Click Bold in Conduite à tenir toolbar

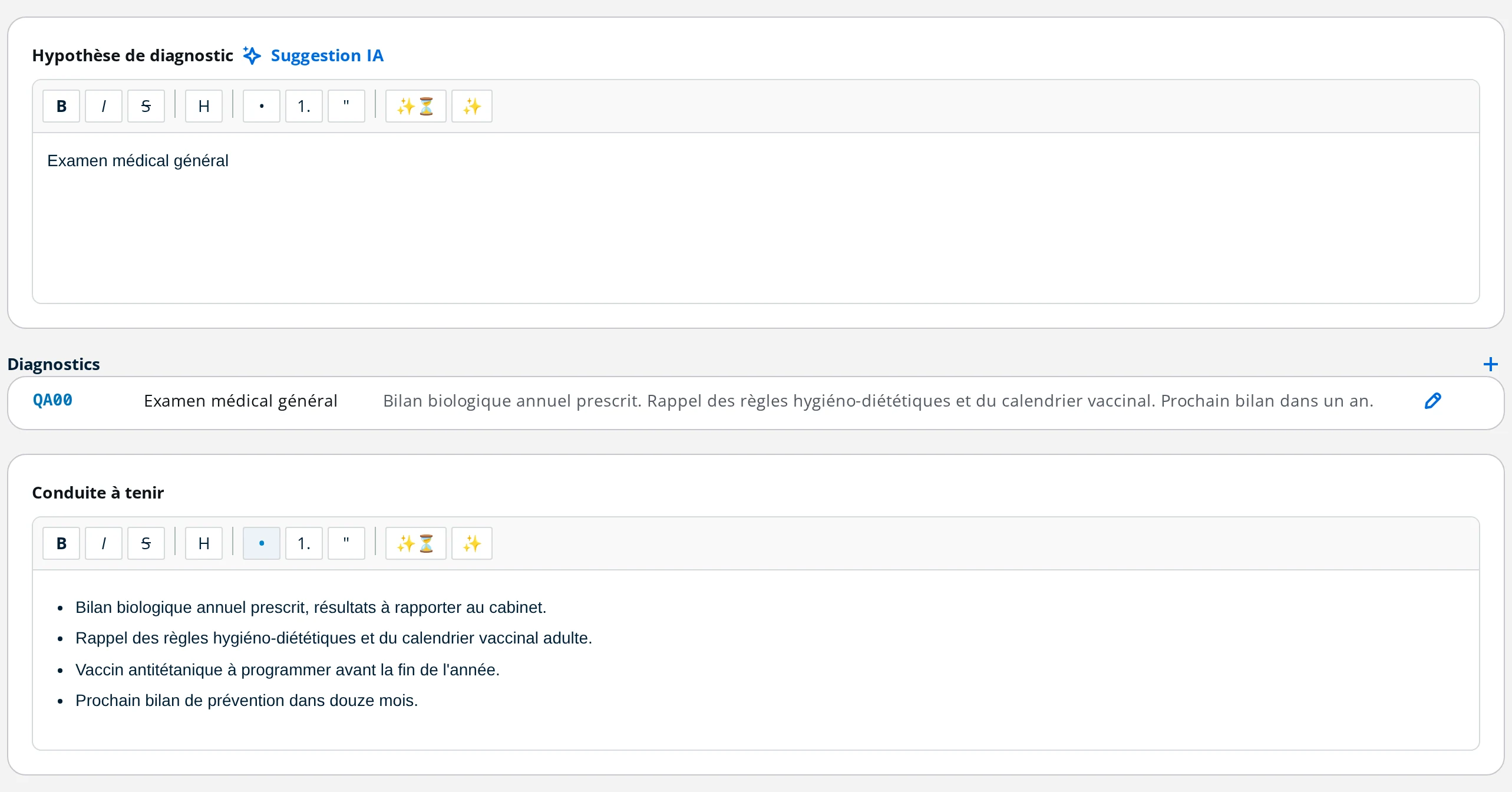point(61,543)
